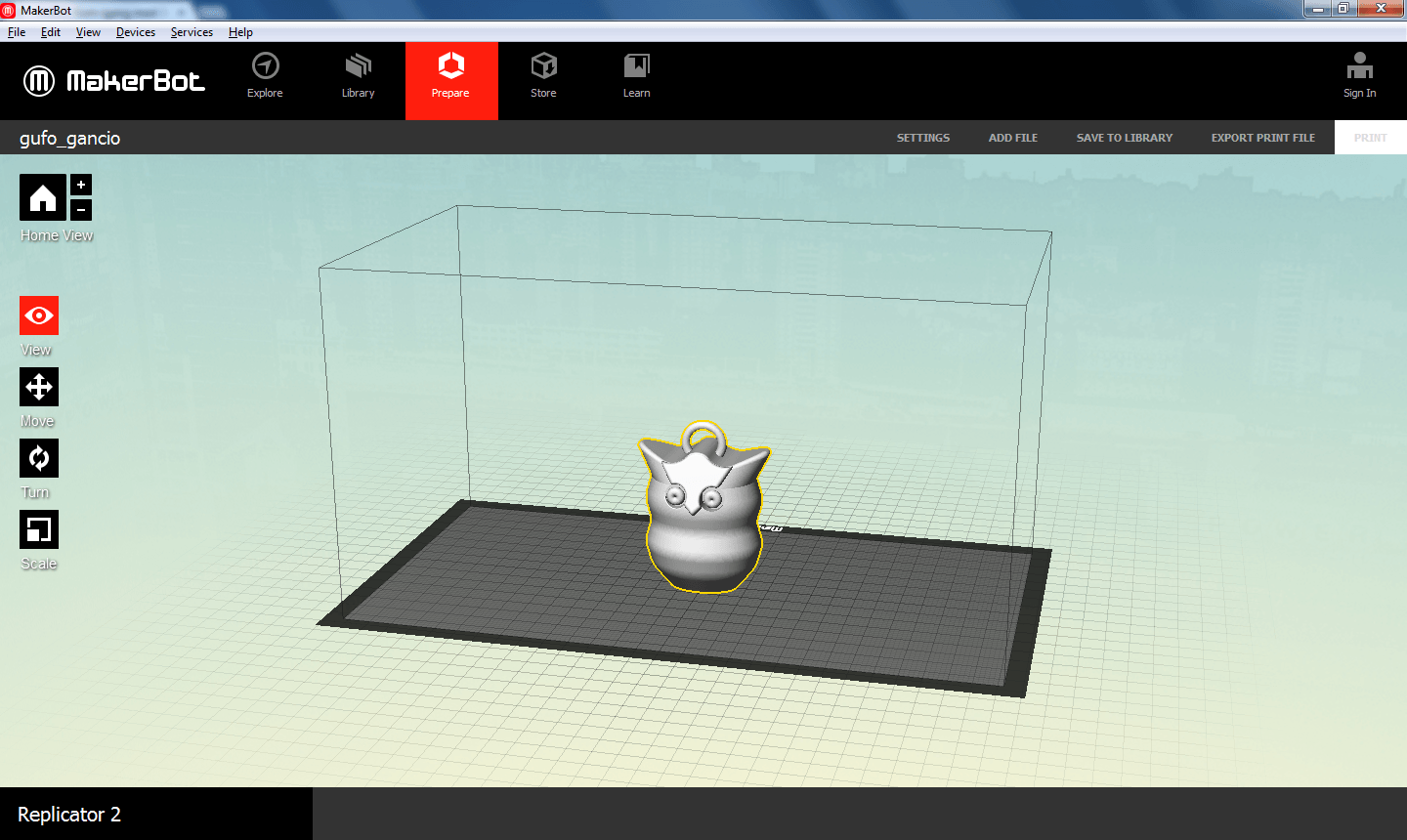The width and height of the screenshot is (1407, 840).
Task: Open the Services menu
Action: (x=192, y=32)
